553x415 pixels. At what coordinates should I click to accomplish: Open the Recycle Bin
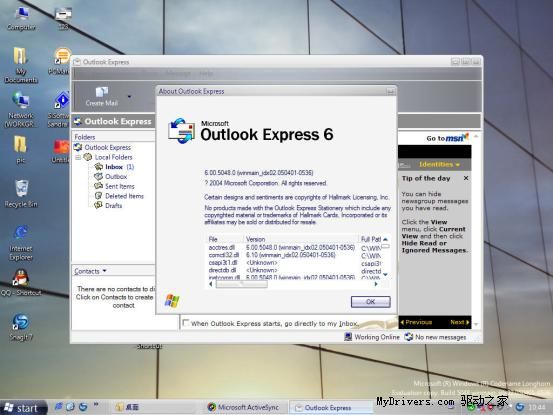21,193
